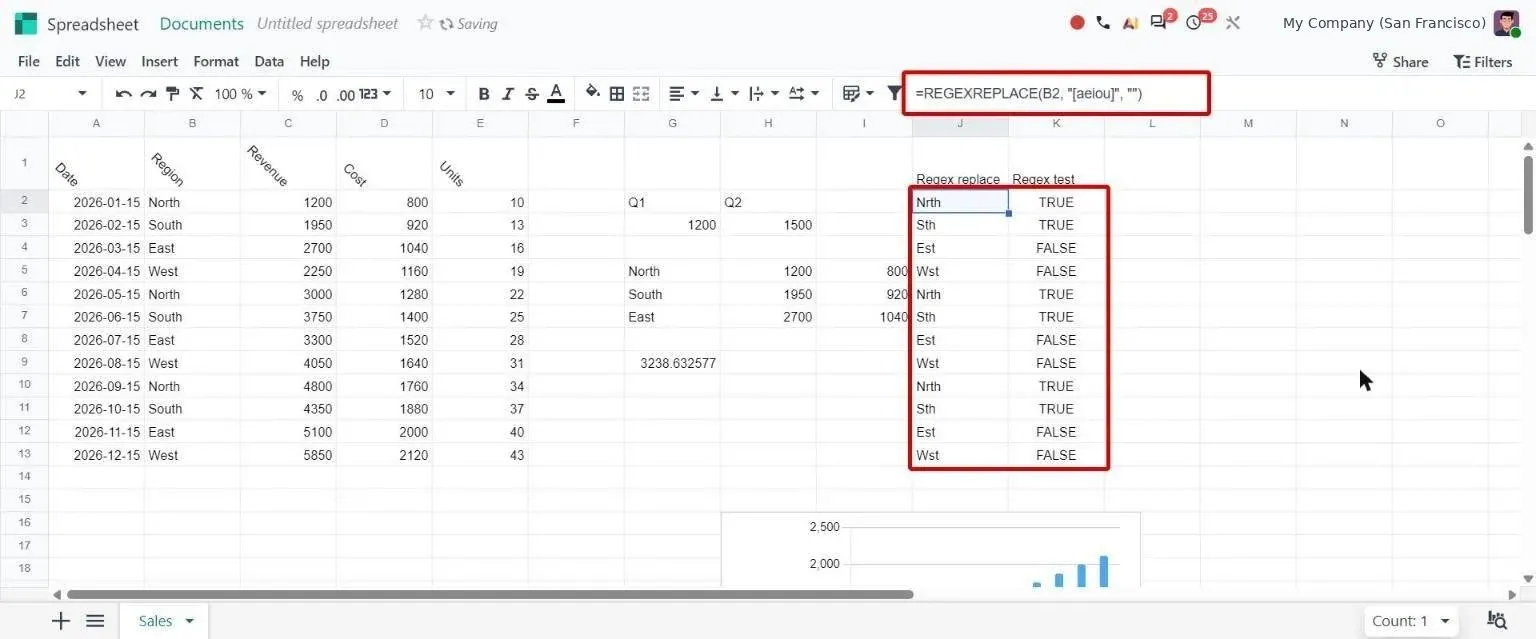
Task: Toggle strikethrough formatting
Action: (x=532, y=94)
